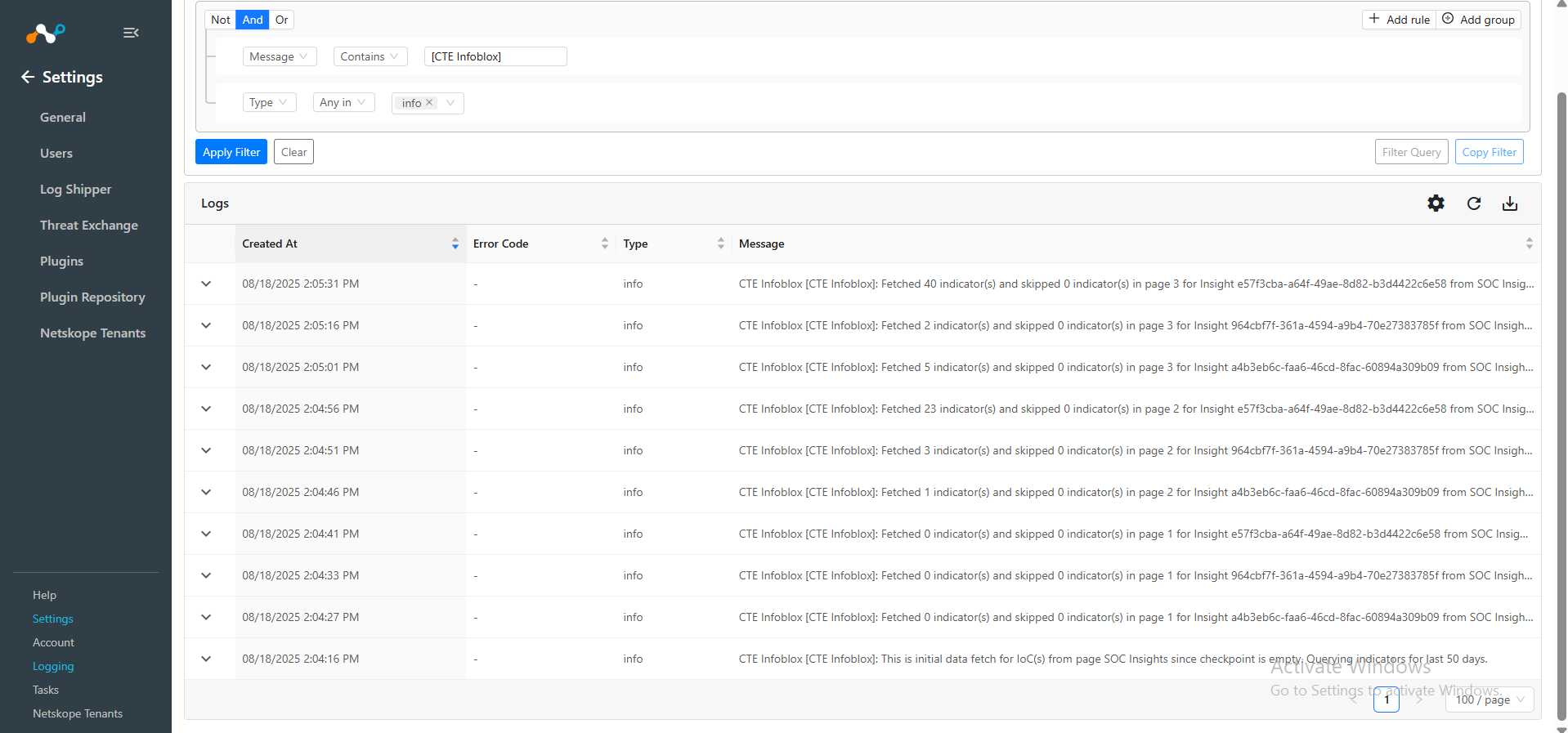Viewport: 1568px width, 733px height.
Task: Open Account in the bottom menu
Action: (53, 642)
